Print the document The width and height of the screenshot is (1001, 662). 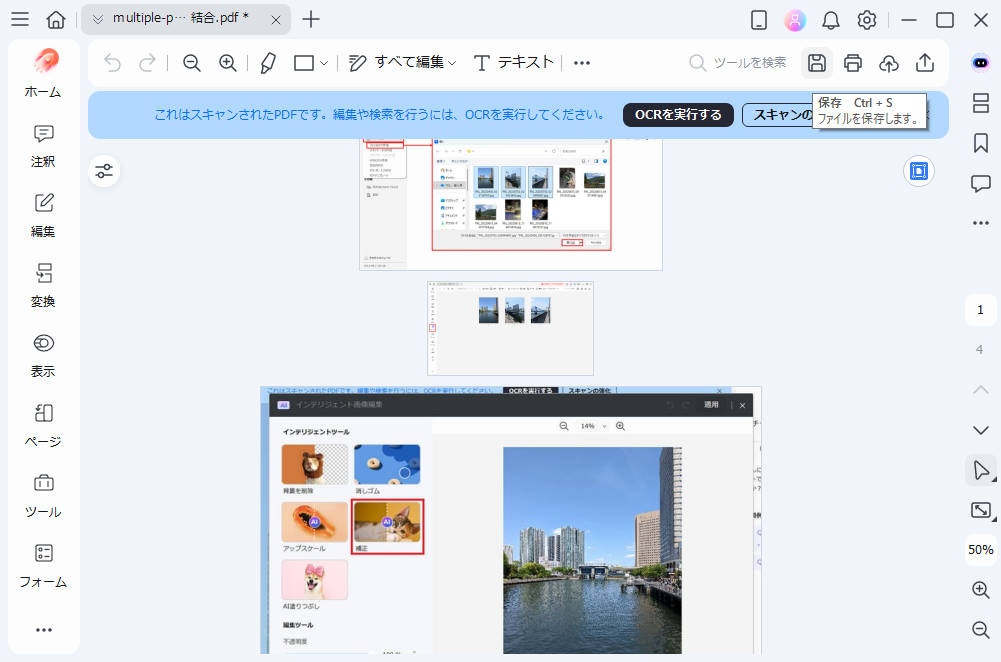pos(853,61)
